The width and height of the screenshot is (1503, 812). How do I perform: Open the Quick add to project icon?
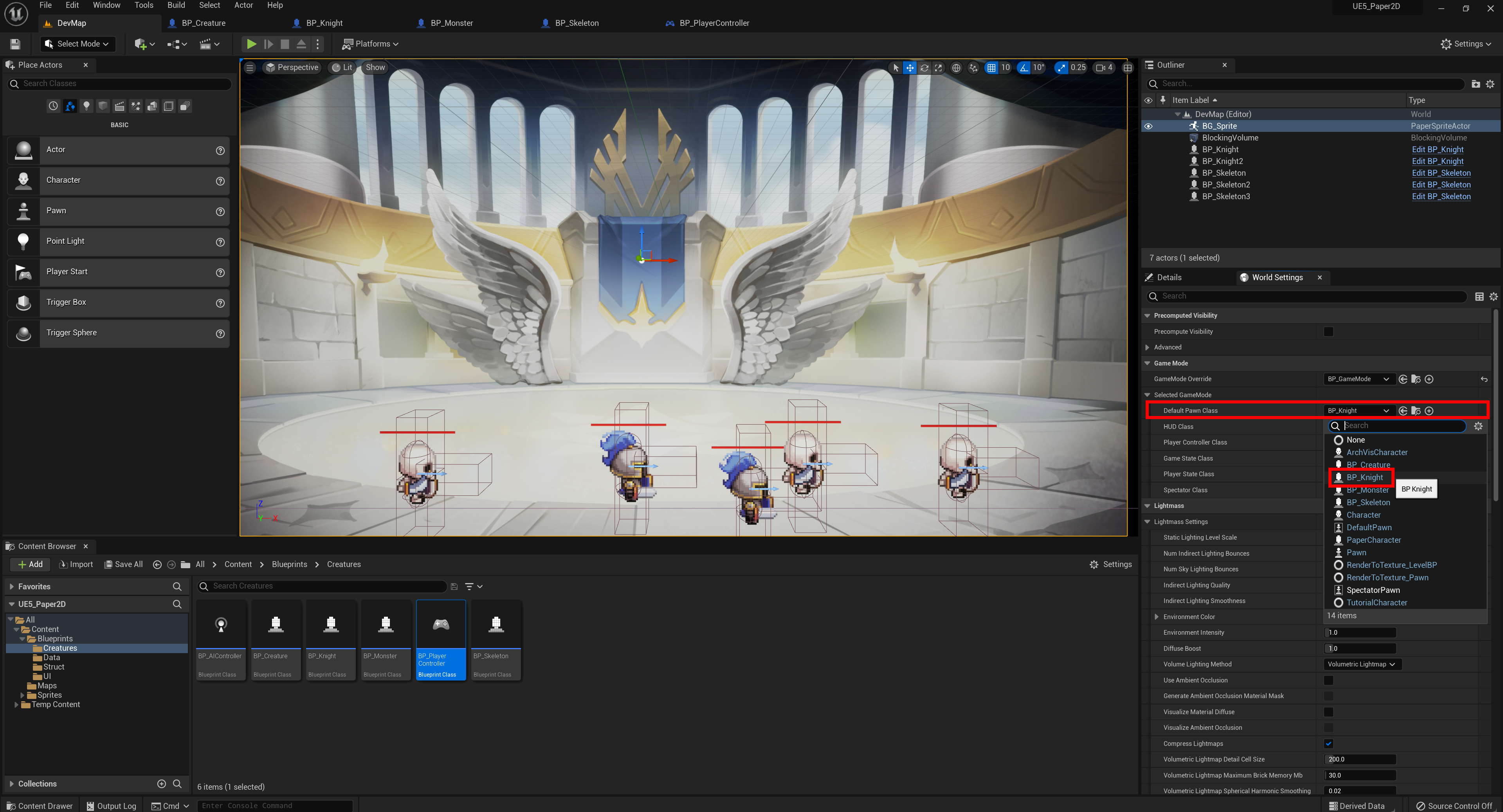[144, 44]
